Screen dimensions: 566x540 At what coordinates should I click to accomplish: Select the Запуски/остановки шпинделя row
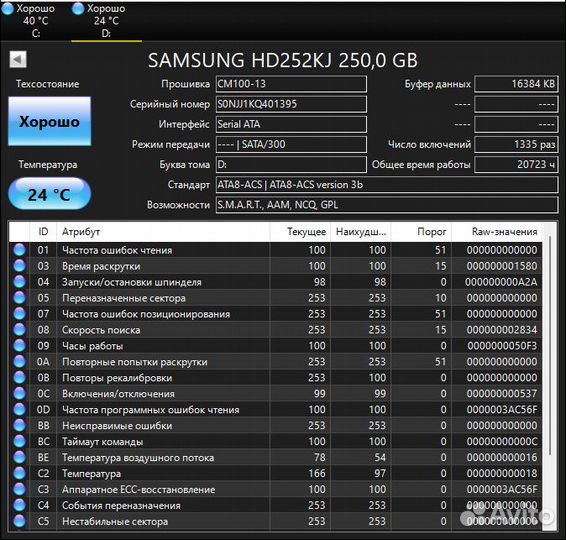(x=276, y=282)
